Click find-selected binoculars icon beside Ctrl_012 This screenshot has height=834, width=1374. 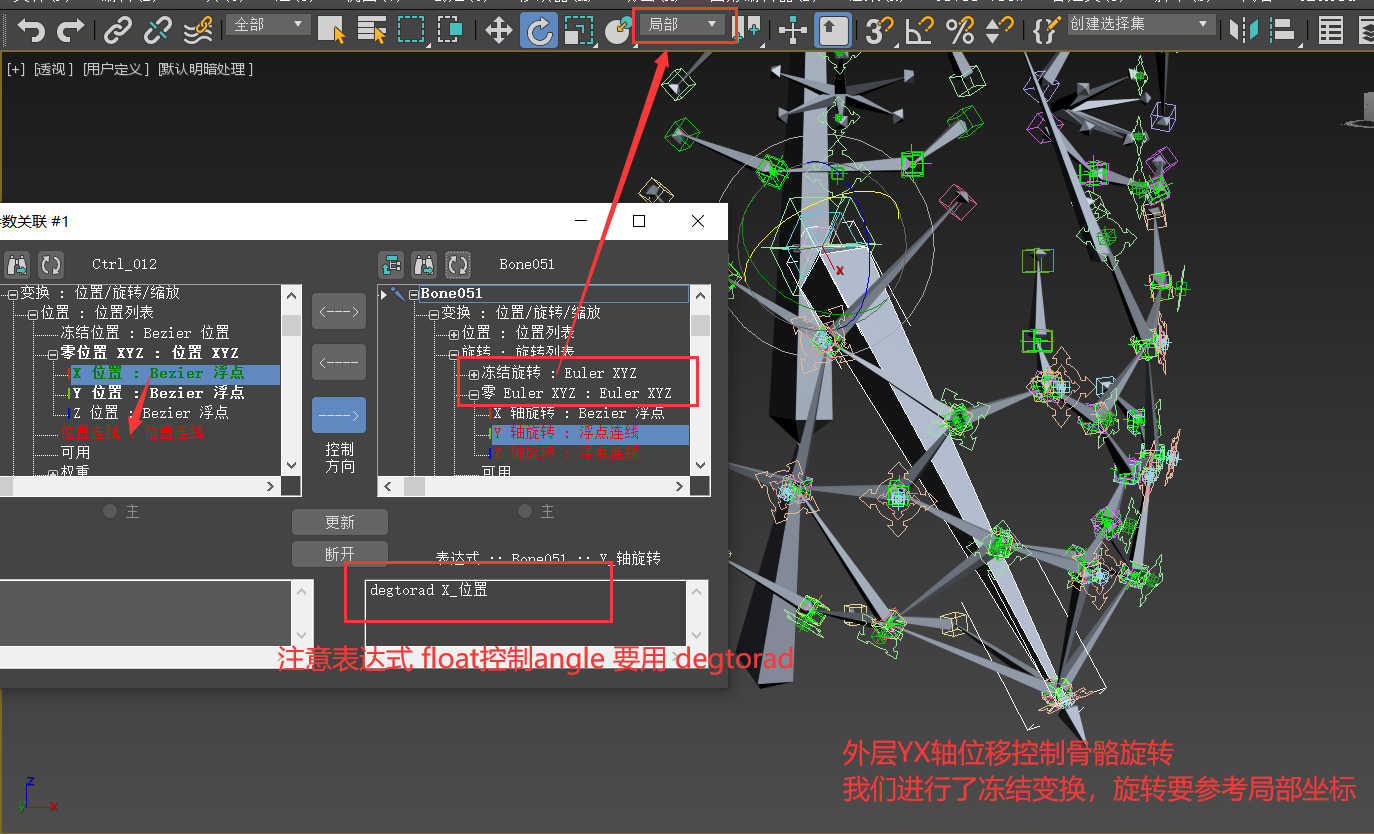17,265
